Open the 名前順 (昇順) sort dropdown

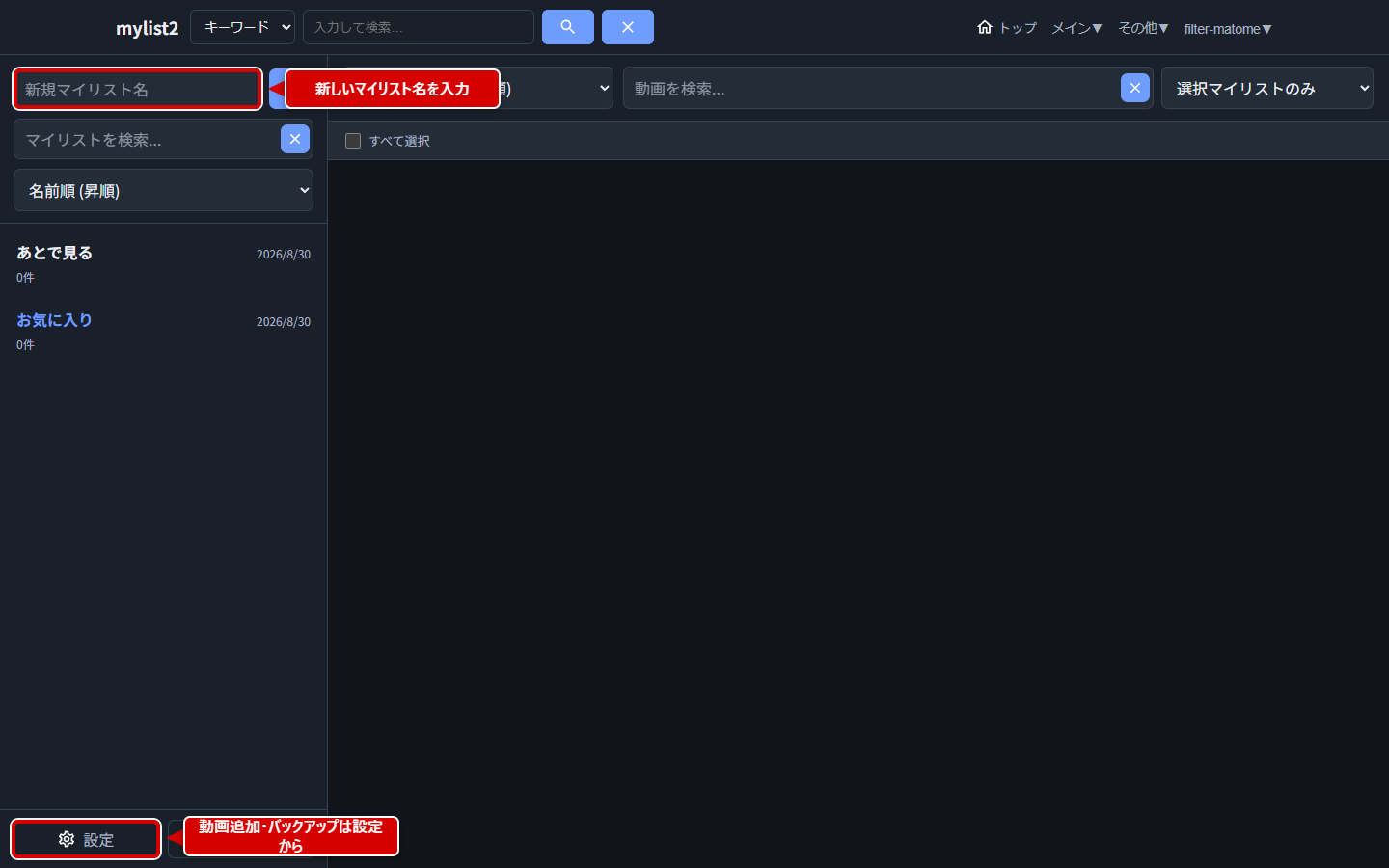click(x=163, y=190)
